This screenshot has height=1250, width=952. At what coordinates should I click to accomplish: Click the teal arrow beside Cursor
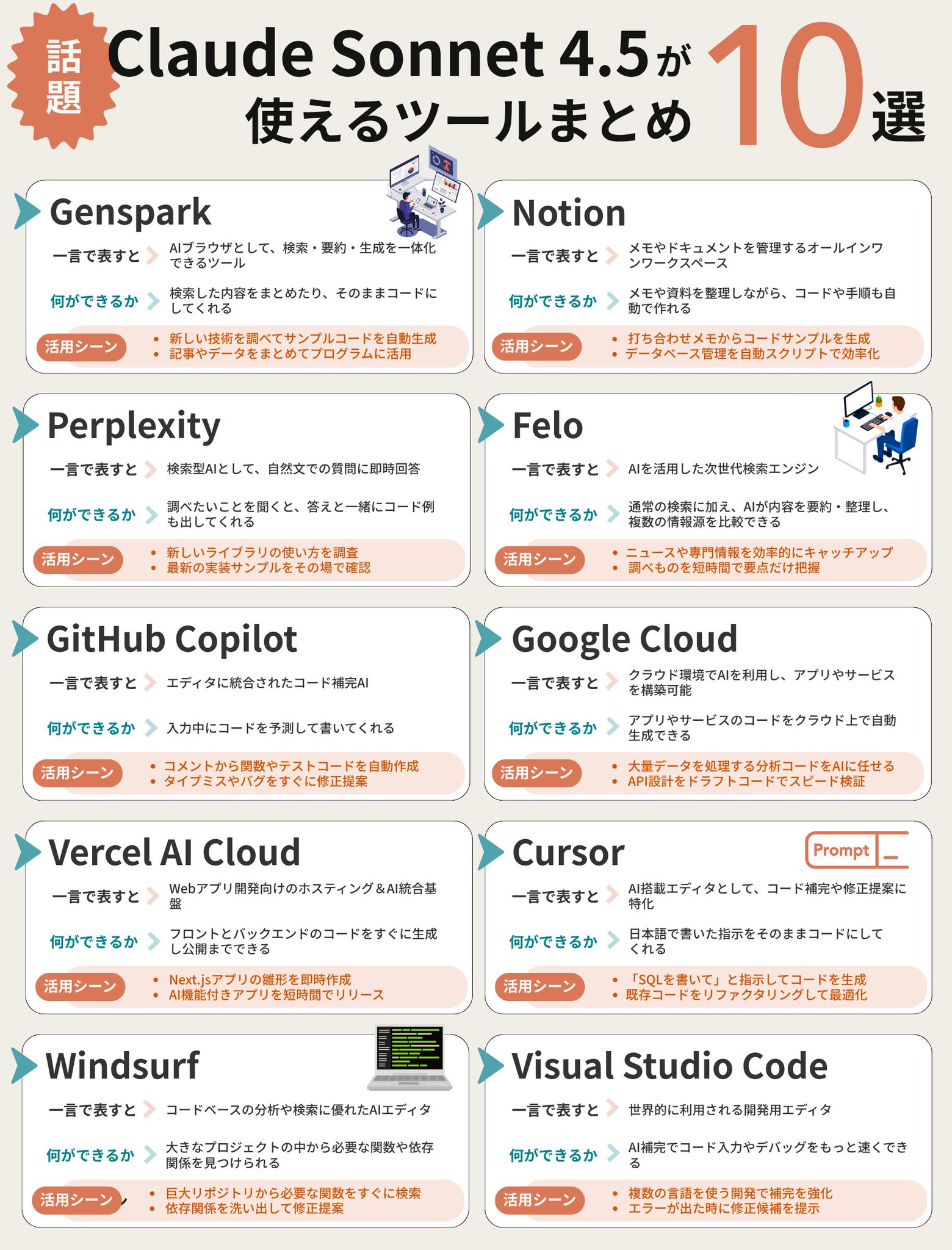pyautogui.click(x=491, y=852)
